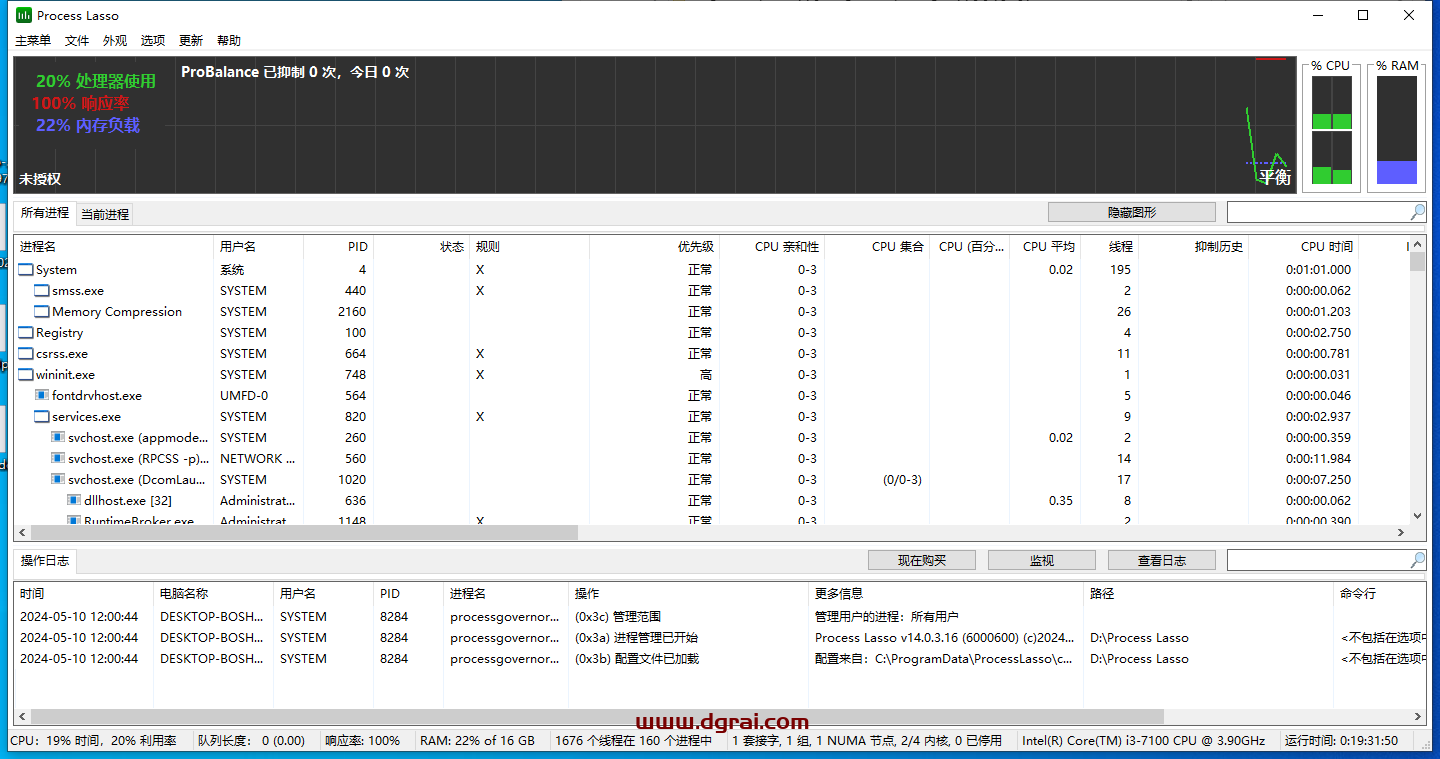Image resolution: width=1440 pixels, height=759 pixels.
Task: Sort by the CPU 亲和性 column header
Action: point(773,246)
